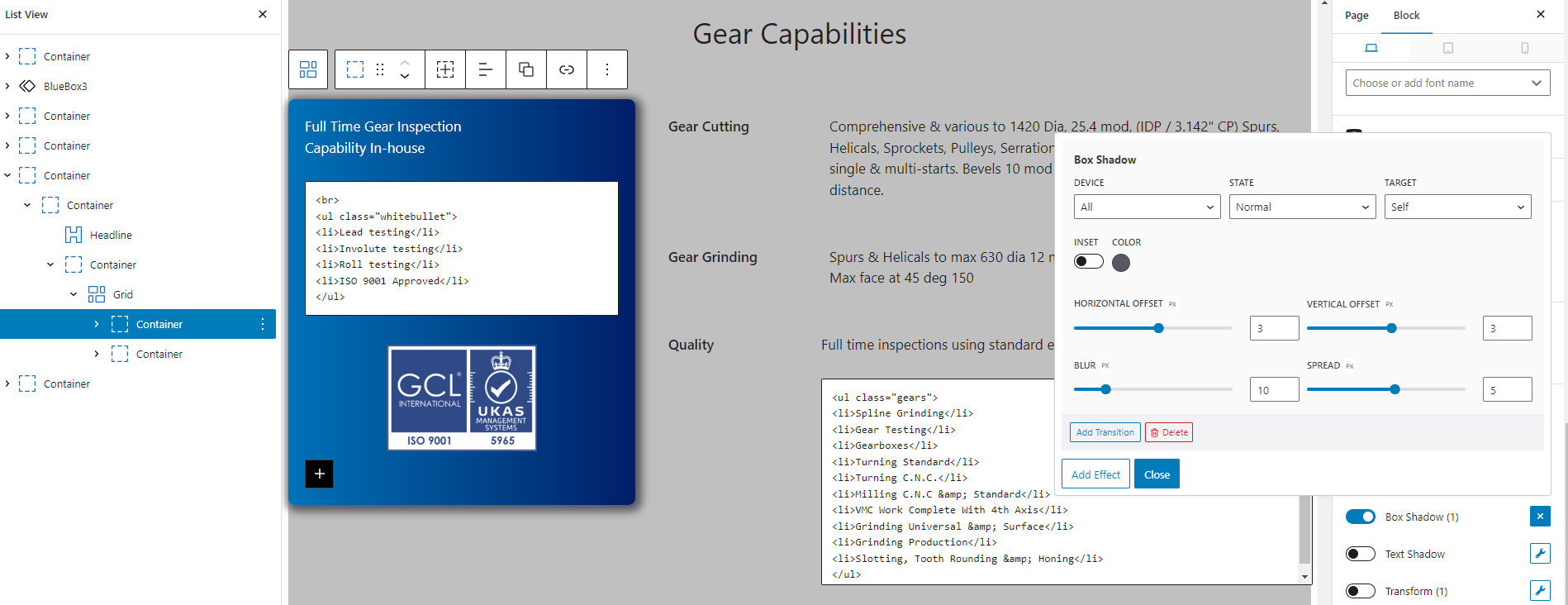1568x605 pixels.
Task: Collapse the Grid item in List View
Action: [x=74, y=294]
